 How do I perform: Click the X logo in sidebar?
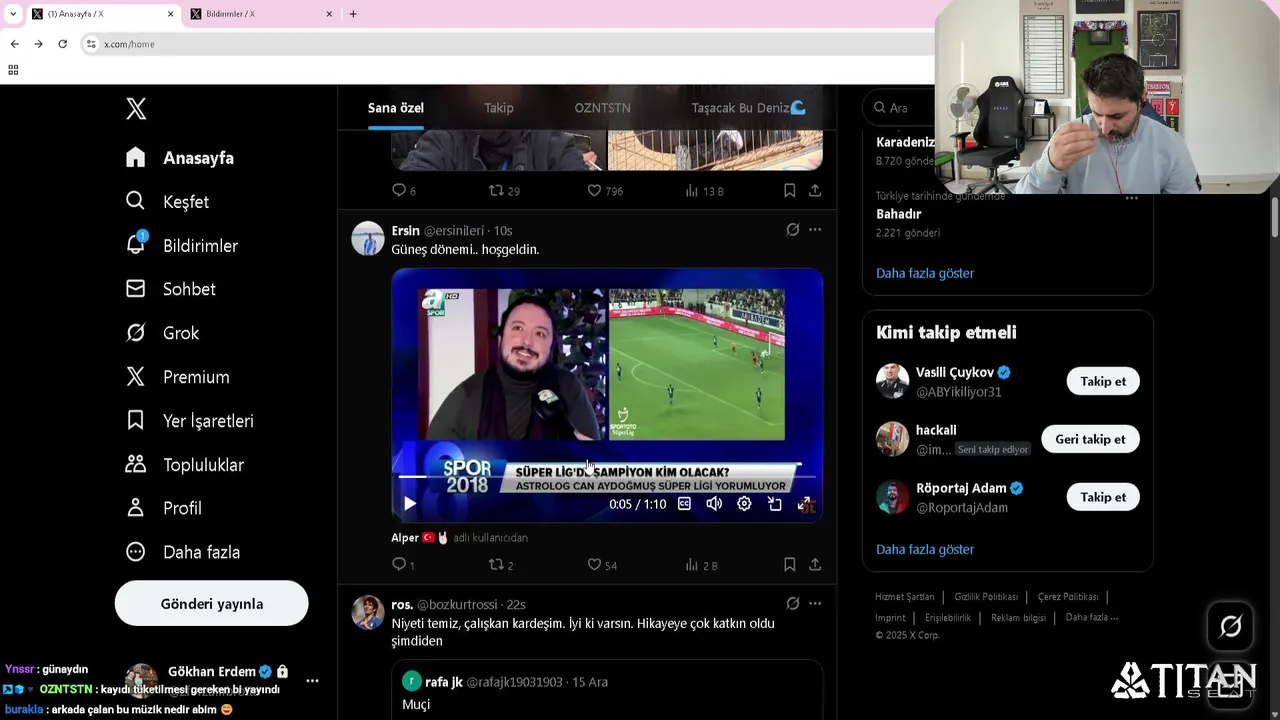pyautogui.click(x=136, y=109)
